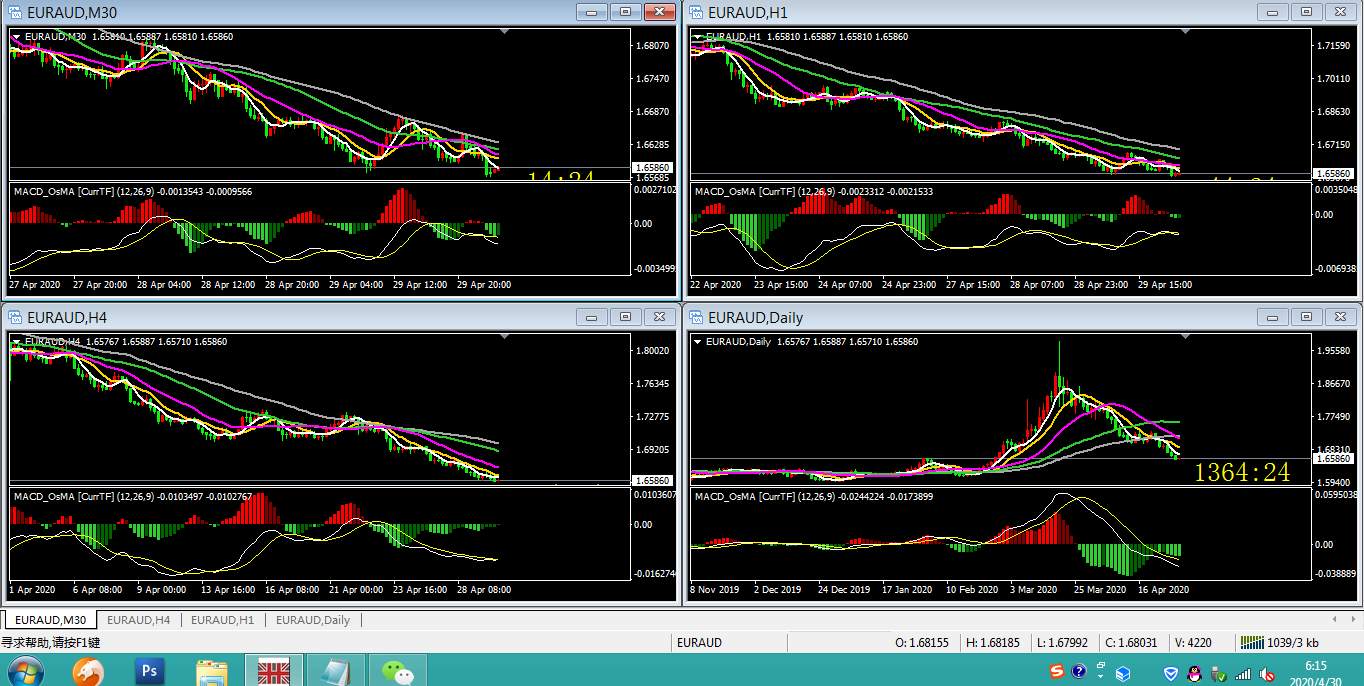Open WeChat from the taskbar
Screen dimensions: 1364x686
coord(398,671)
